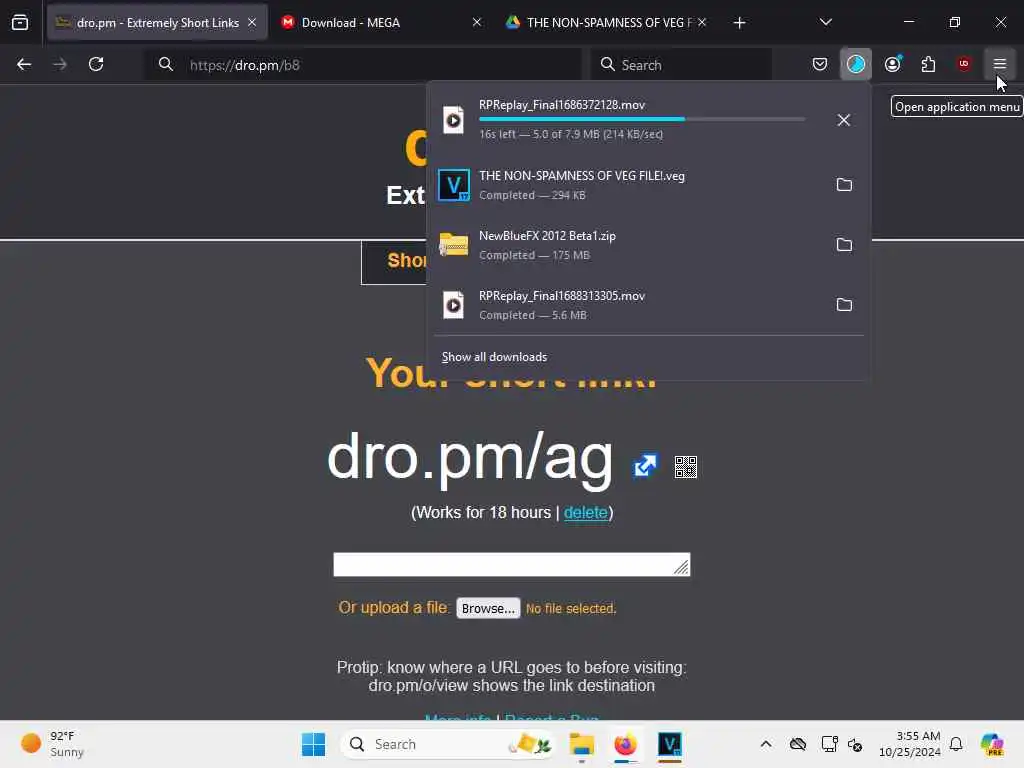Screen dimensions: 1024x768
Task: Show the QR code for dro.pm/ag
Action: pos(685,467)
